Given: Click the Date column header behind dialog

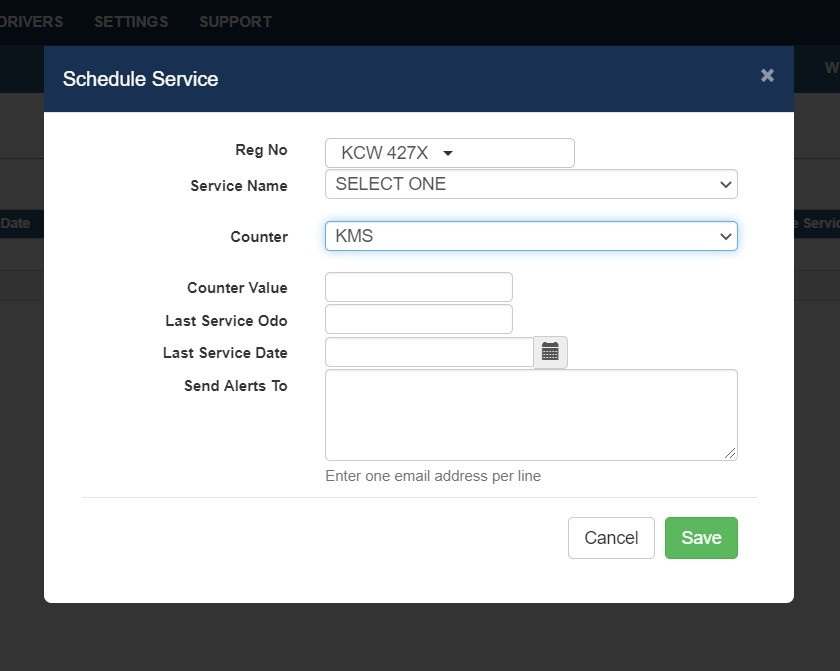Looking at the screenshot, I should (15, 223).
